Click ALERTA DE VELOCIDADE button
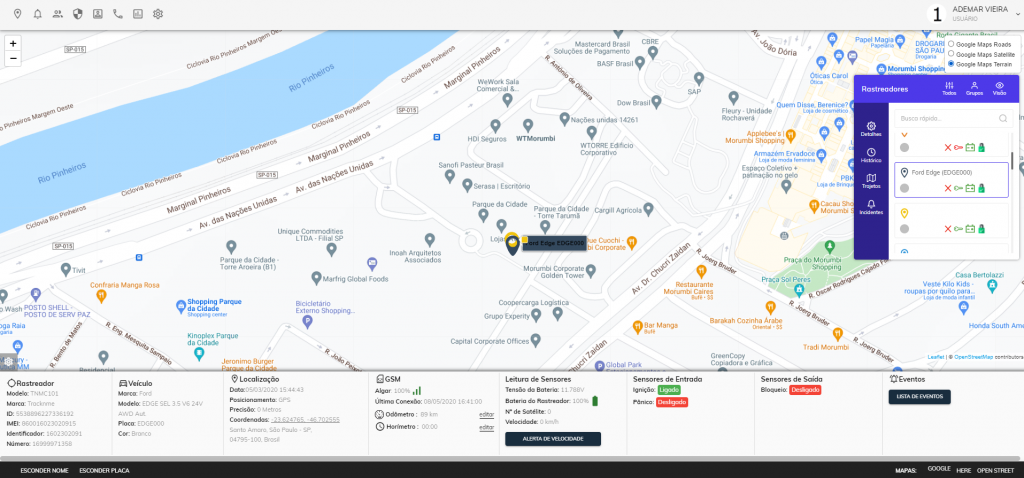The height and width of the screenshot is (478, 1024). 553,439
